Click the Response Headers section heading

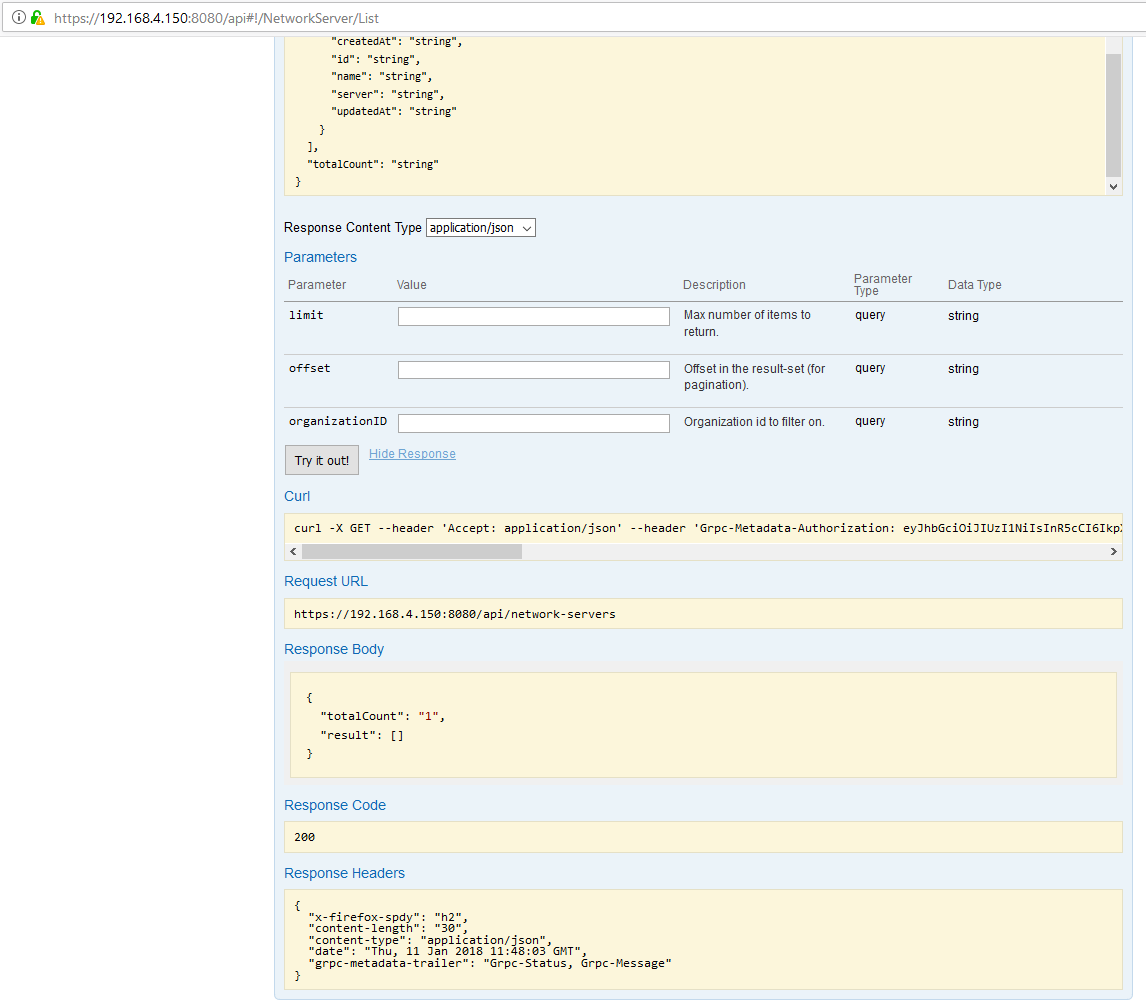(x=344, y=873)
